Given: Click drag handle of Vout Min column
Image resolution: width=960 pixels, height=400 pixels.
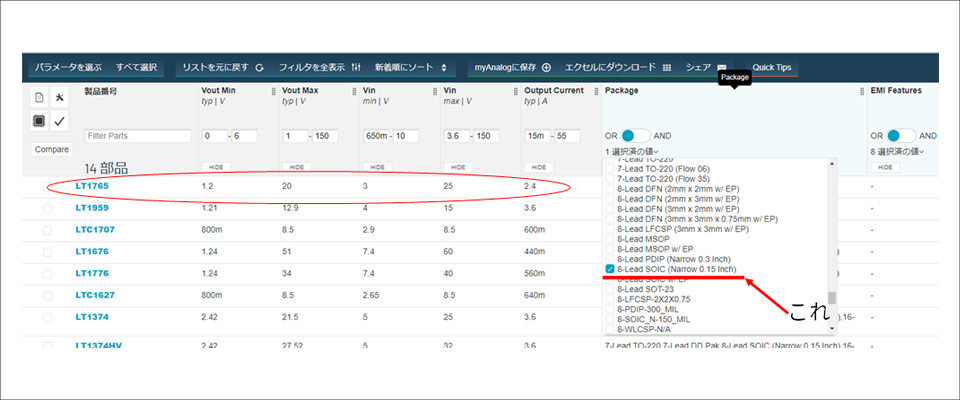Looking at the screenshot, I should click(274, 91).
